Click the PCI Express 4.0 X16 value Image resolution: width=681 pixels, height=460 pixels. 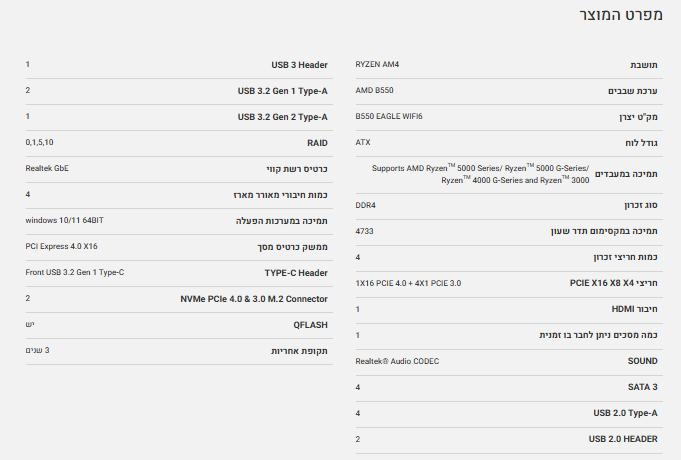tap(61, 246)
